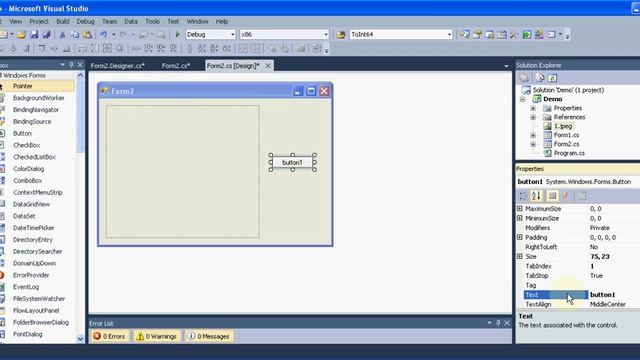Expand the Padding property
Image resolution: width=640 pixels, height=360 pixels.
tap(520, 237)
